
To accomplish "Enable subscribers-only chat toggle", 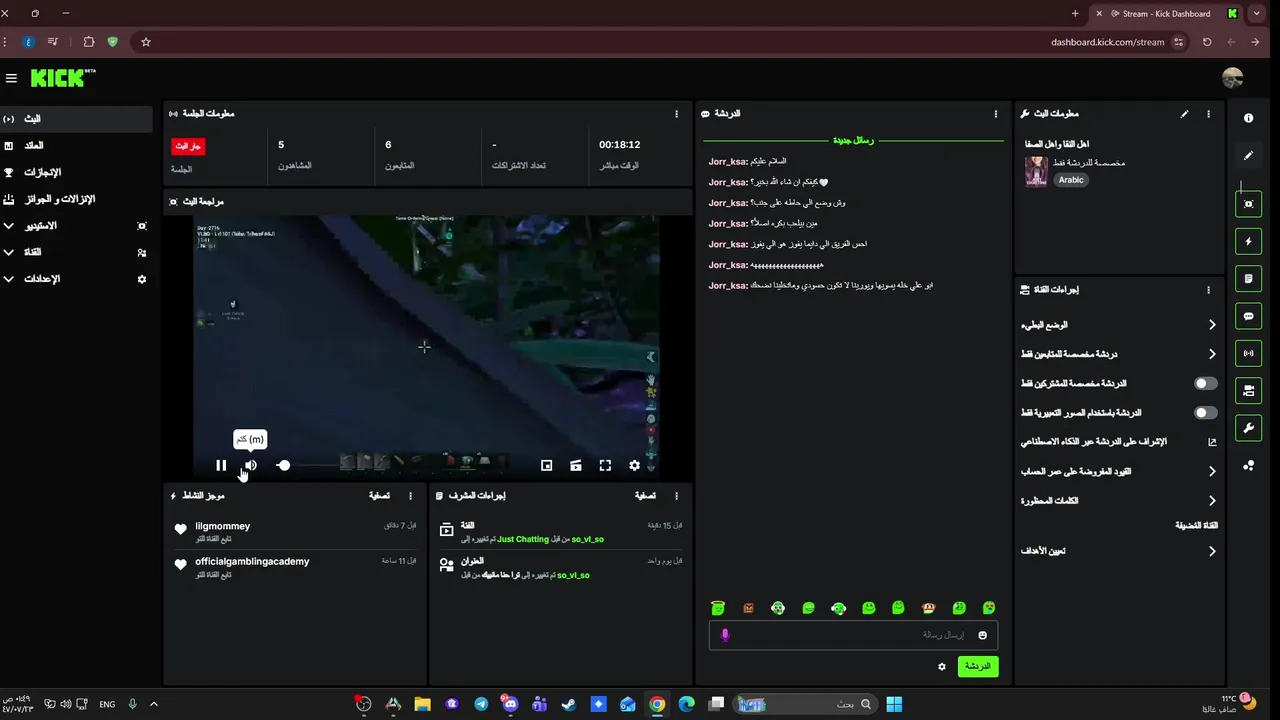I will [x=1206, y=383].
